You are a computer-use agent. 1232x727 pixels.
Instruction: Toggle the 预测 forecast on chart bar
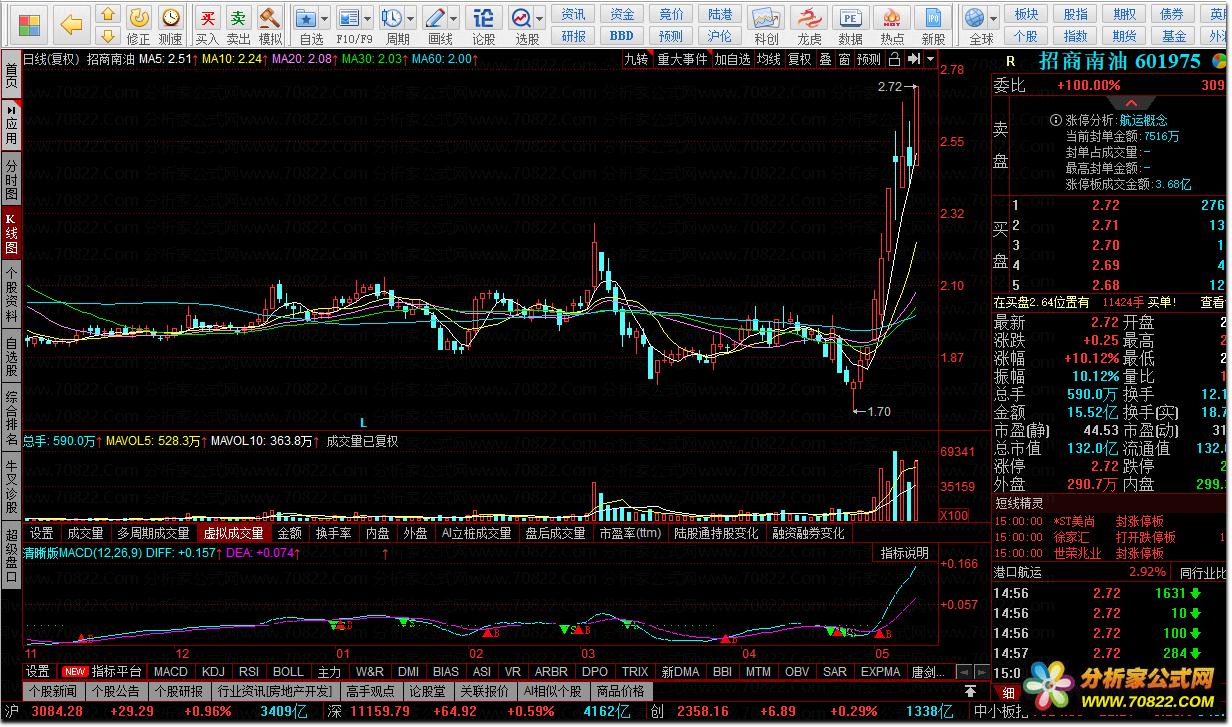870,59
